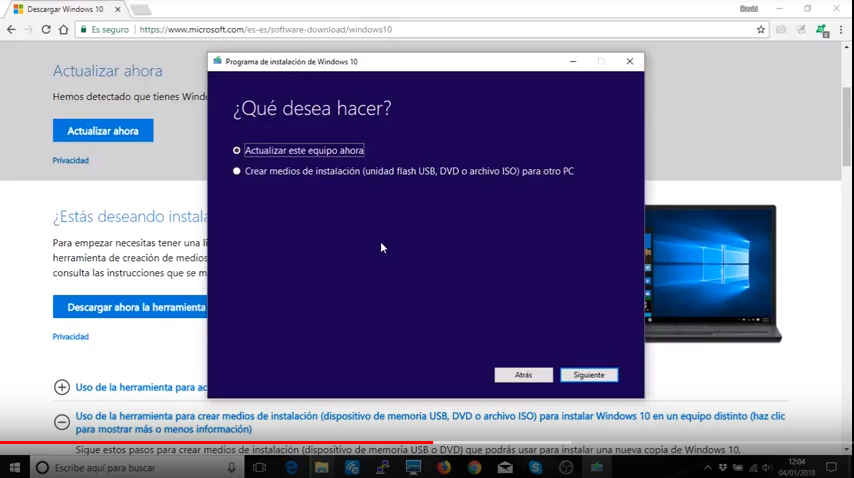Image resolution: width=854 pixels, height=478 pixels.
Task: Click browser back arrow
Action: pyautogui.click(x=11, y=30)
